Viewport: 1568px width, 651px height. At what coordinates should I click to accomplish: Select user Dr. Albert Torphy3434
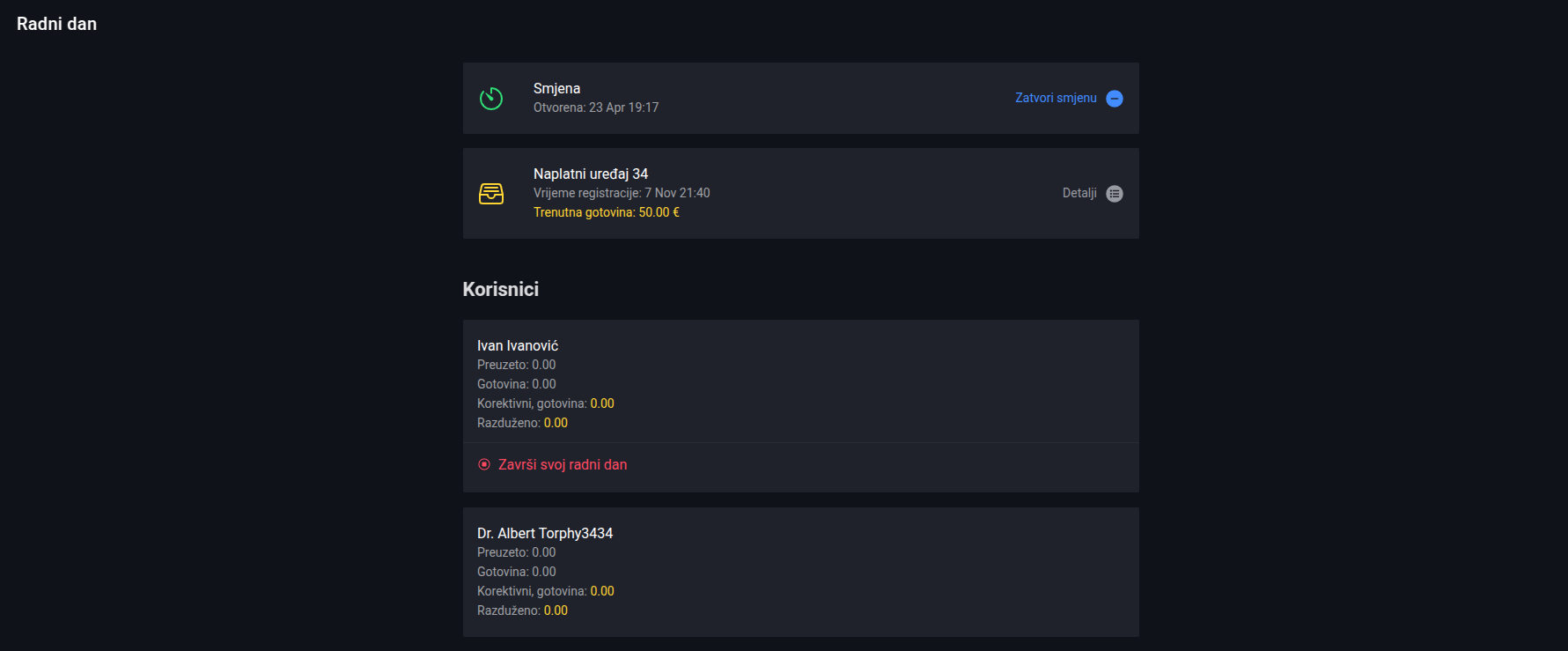pyautogui.click(x=545, y=533)
